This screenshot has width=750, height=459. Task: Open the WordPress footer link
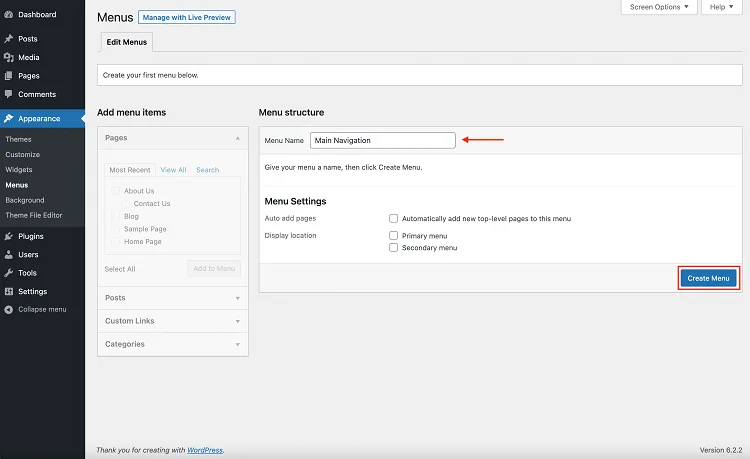coord(205,450)
